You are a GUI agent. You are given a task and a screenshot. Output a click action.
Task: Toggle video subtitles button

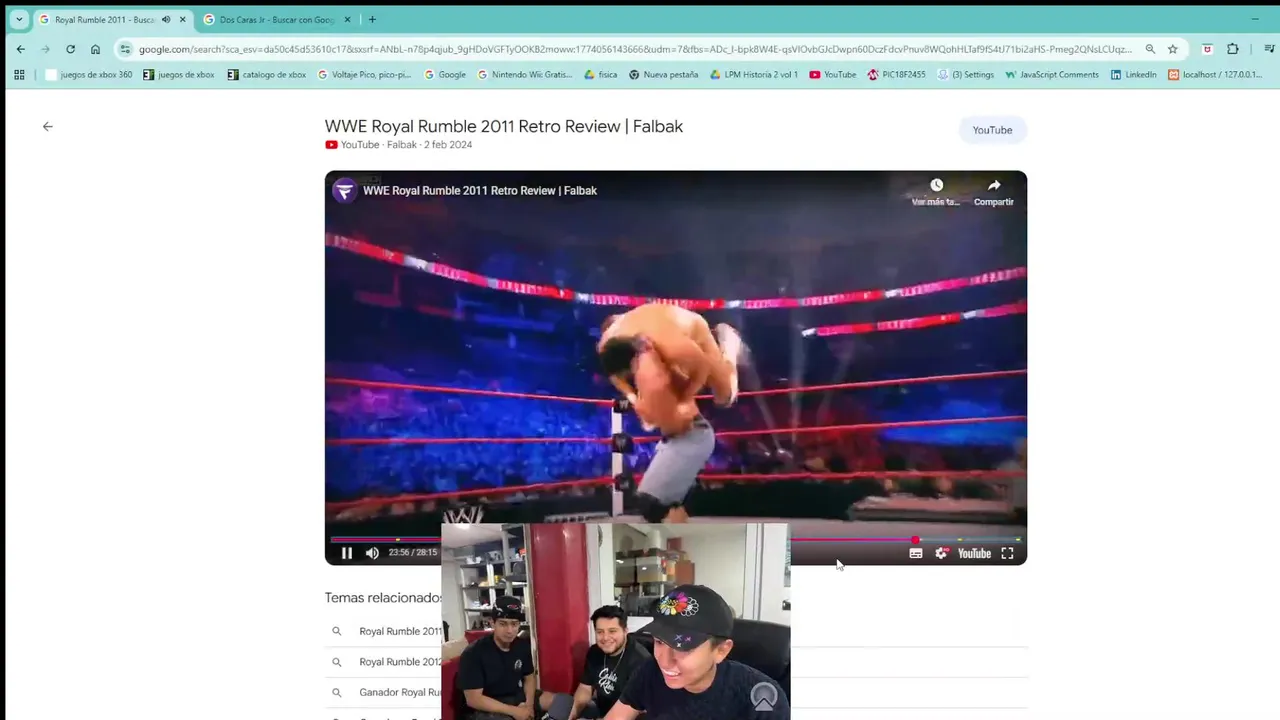pos(916,553)
